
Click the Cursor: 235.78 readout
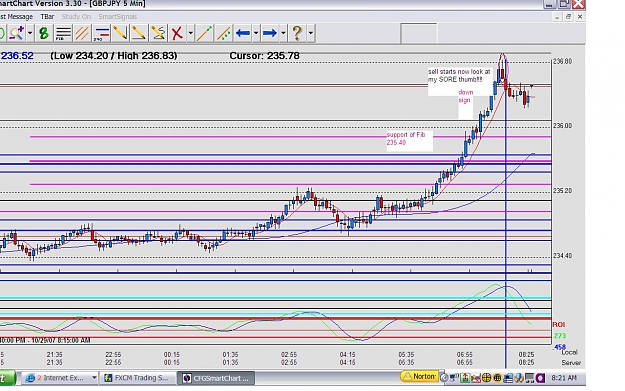click(x=264, y=56)
